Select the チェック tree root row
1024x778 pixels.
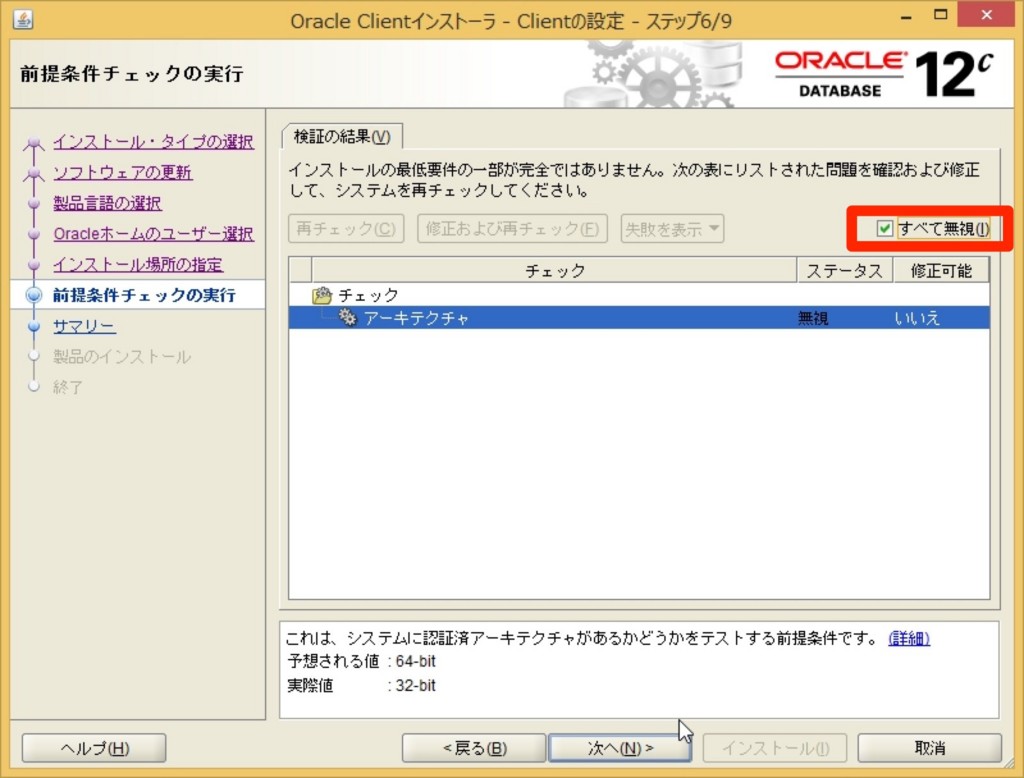tap(639, 295)
